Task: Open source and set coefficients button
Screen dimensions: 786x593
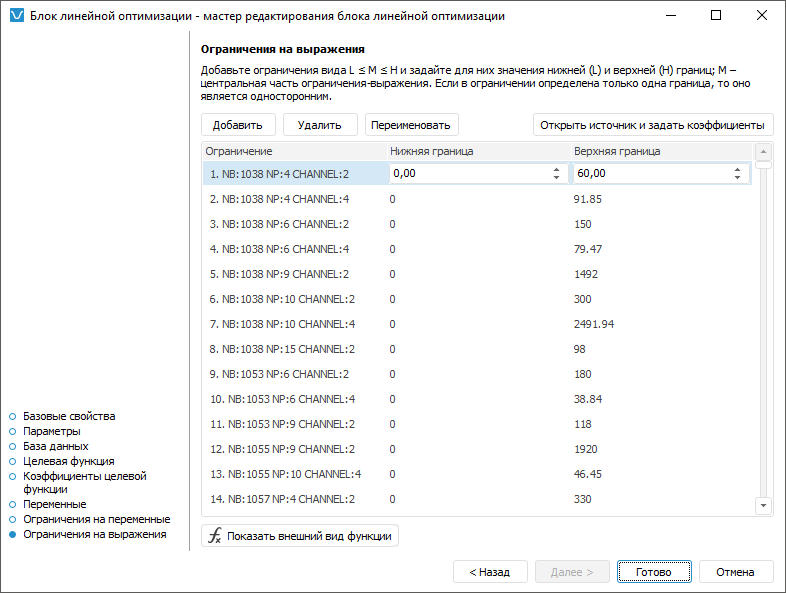Action: pos(652,125)
